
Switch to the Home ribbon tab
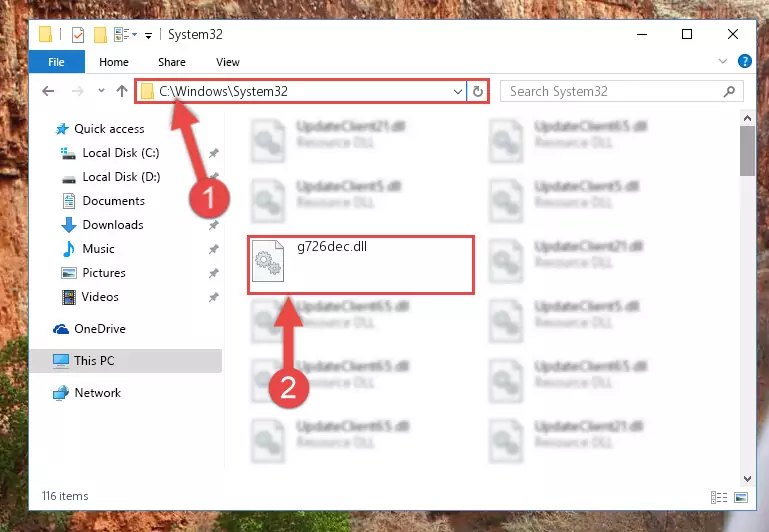pos(114,62)
